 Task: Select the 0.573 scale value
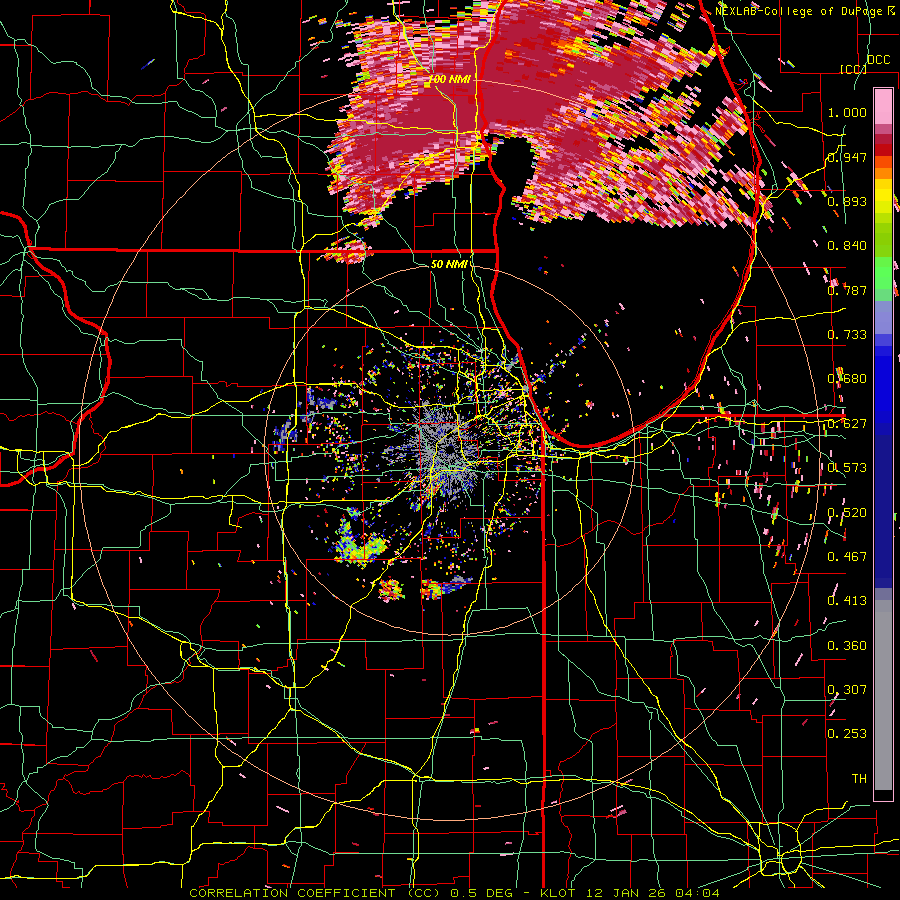[847, 468]
